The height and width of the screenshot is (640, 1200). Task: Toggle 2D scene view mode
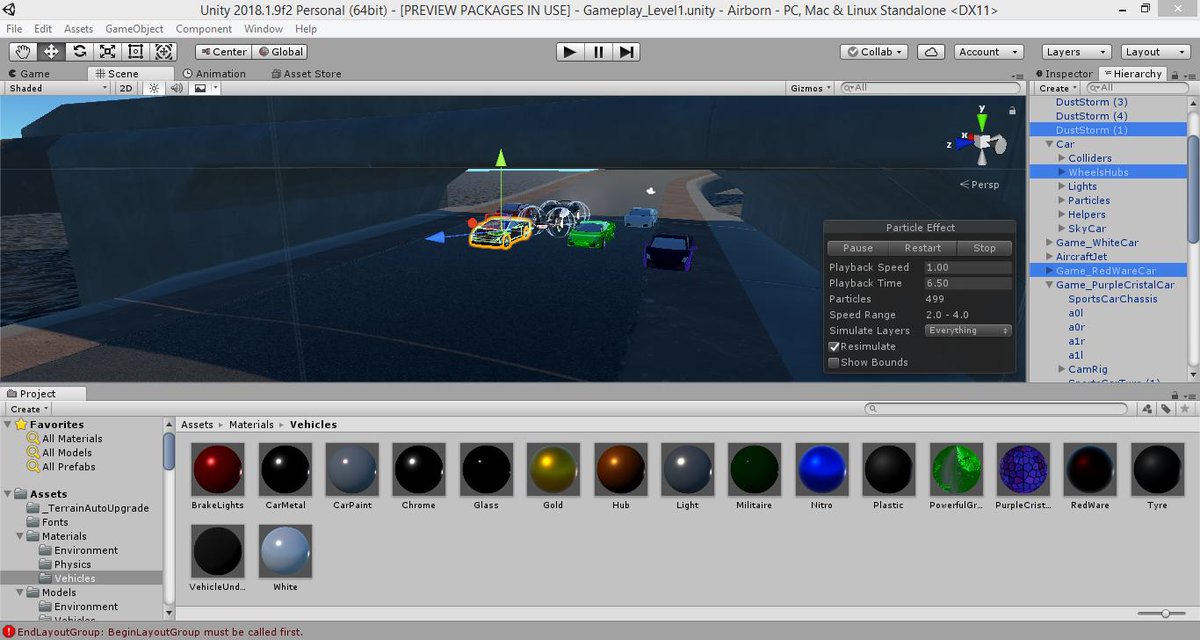pos(126,88)
